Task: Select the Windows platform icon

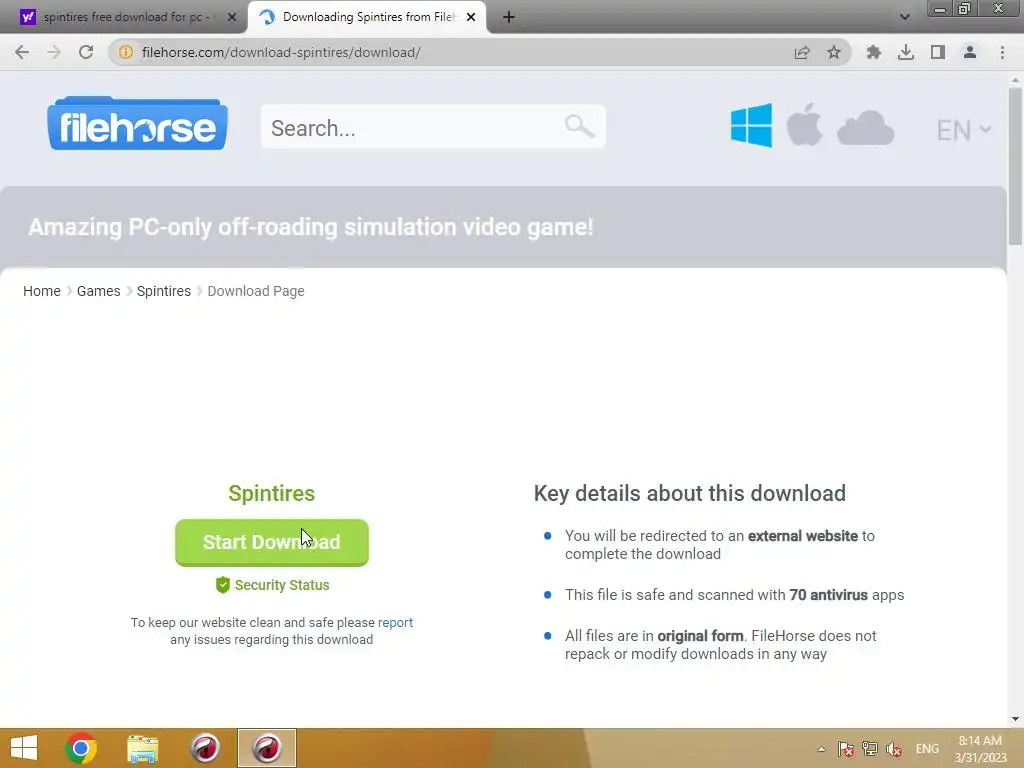Action: coord(751,125)
